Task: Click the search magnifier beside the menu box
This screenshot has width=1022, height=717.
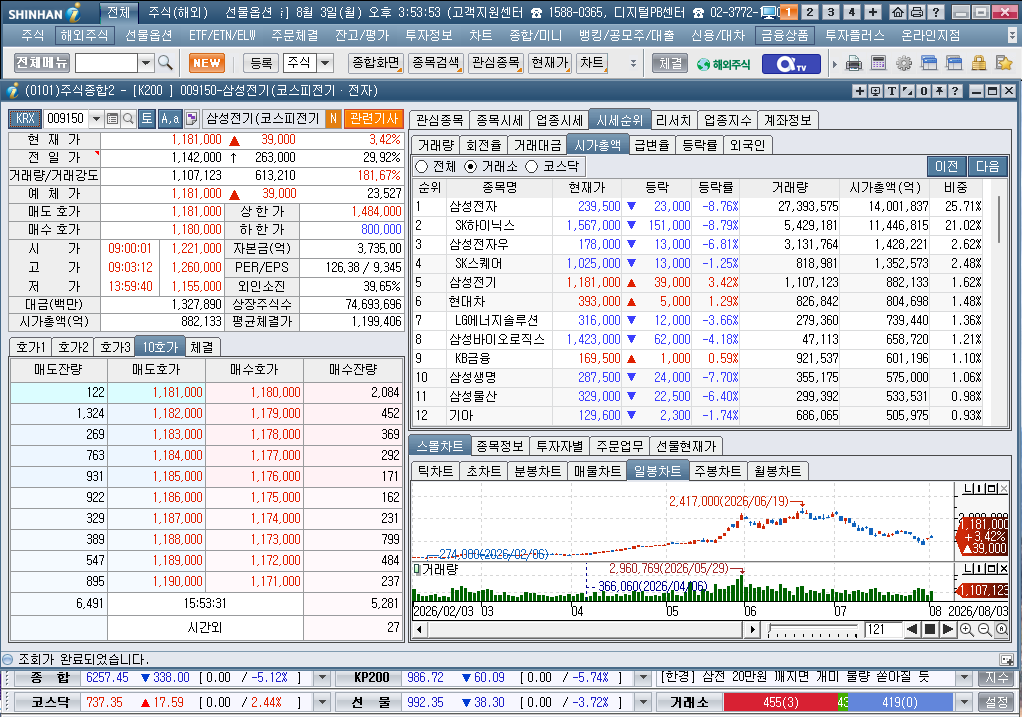Action: tap(165, 63)
